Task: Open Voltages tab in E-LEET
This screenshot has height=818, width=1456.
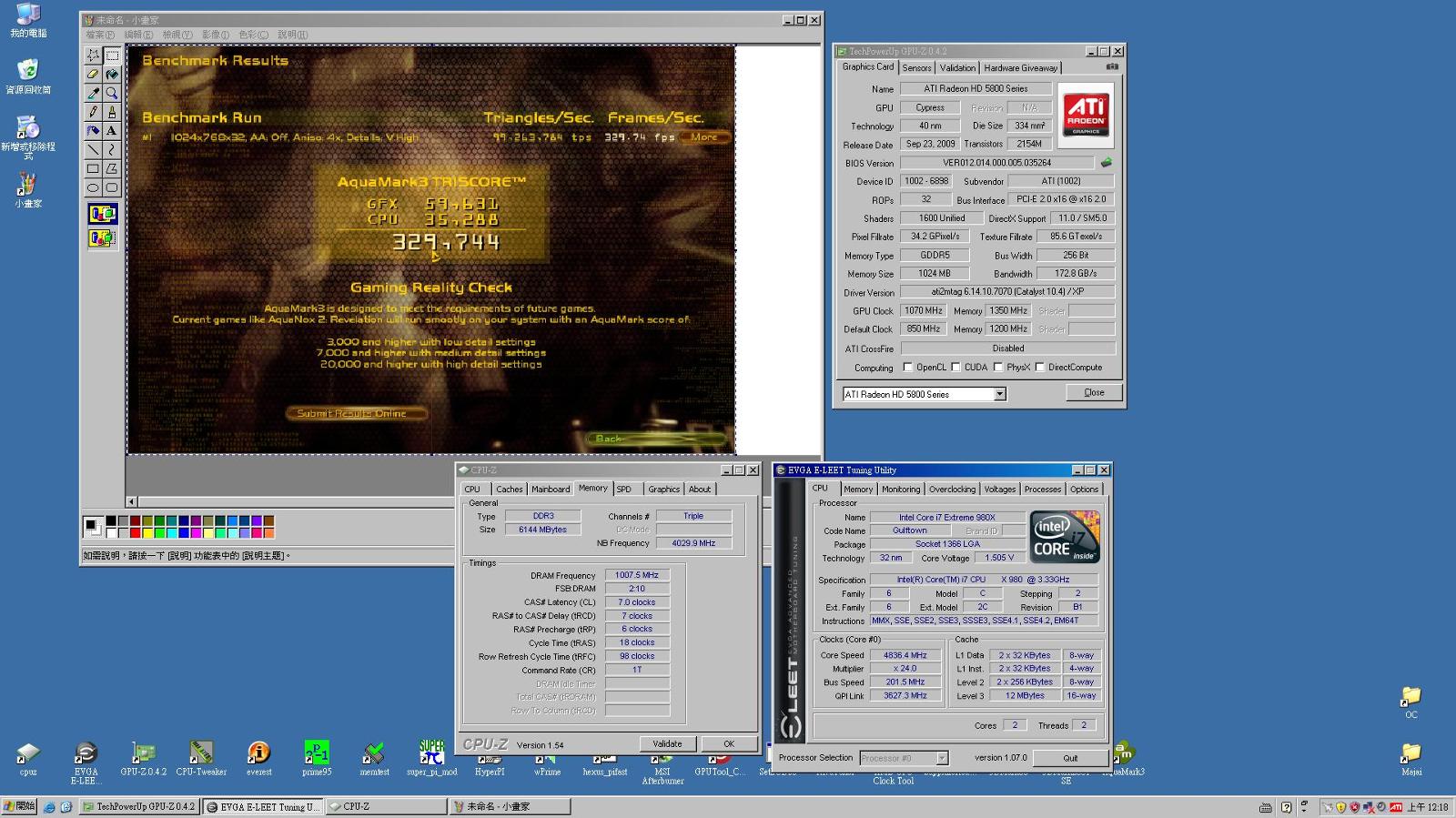Action: point(999,490)
